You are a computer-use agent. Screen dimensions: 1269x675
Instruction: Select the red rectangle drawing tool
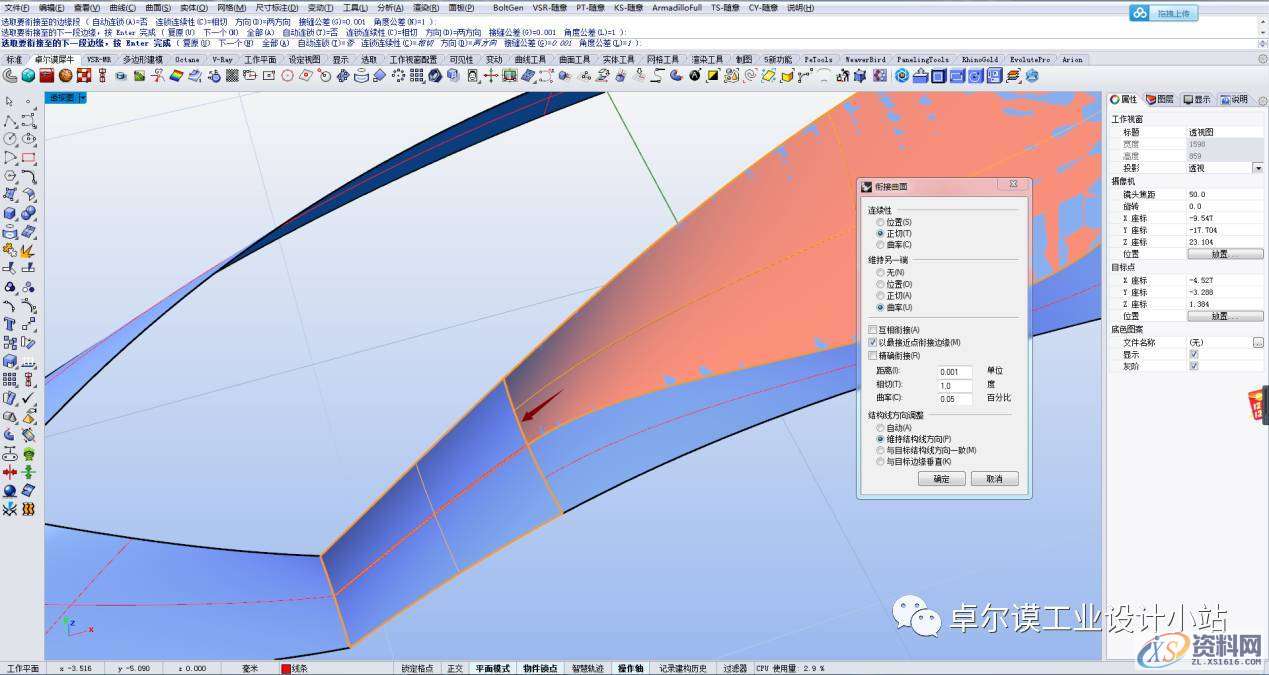pyautogui.click(x=28, y=158)
